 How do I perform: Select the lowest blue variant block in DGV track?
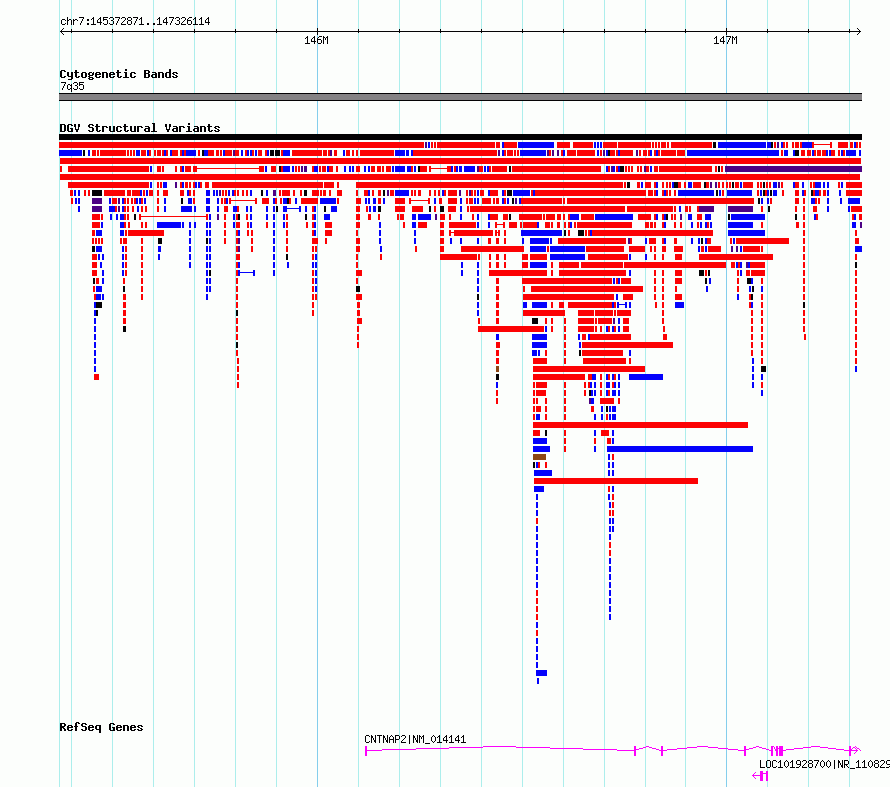click(541, 673)
